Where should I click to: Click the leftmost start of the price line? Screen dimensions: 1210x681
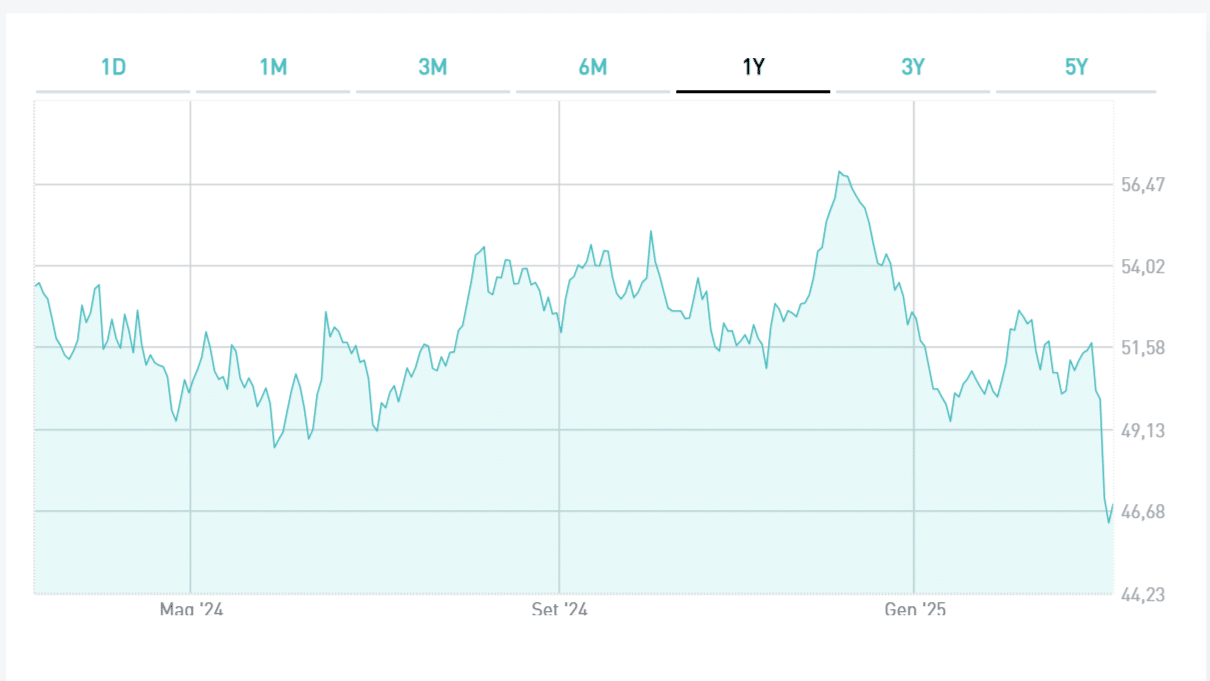(x=35, y=287)
